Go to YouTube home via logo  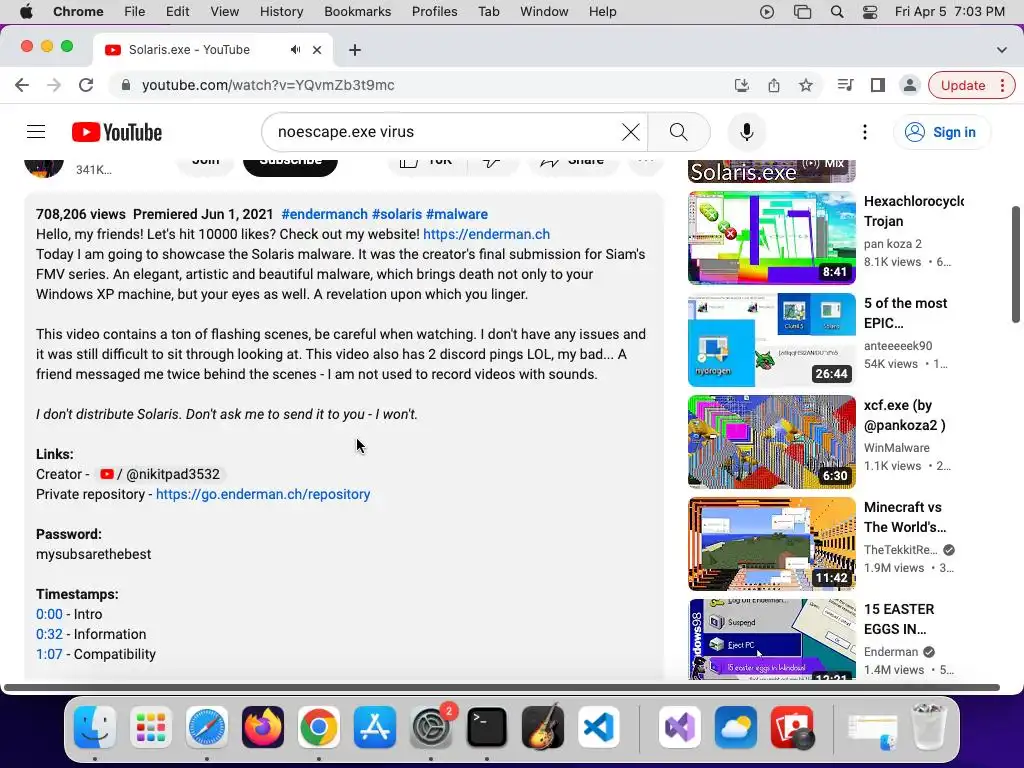click(117, 132)
